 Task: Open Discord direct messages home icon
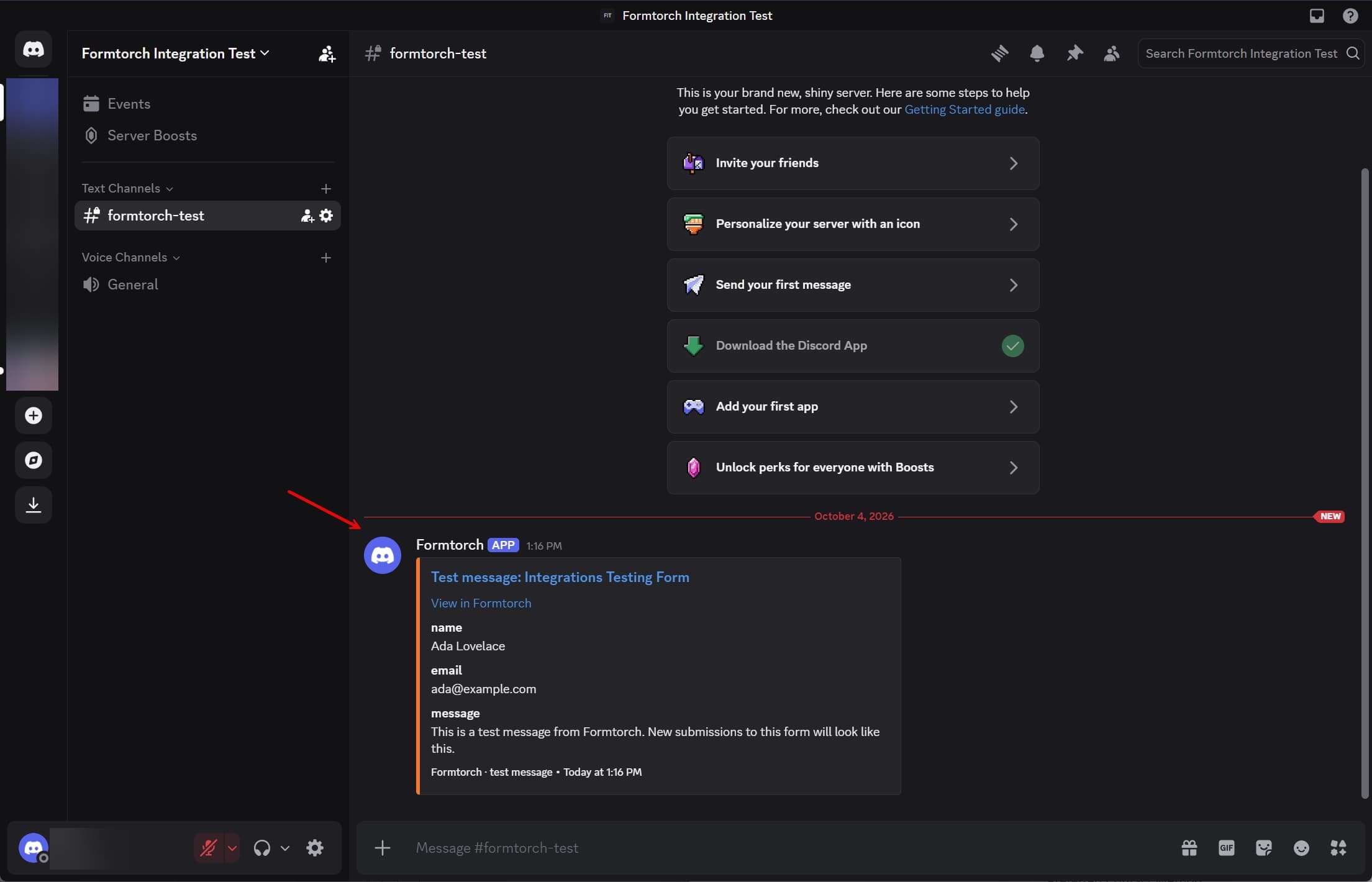(34, 49)
